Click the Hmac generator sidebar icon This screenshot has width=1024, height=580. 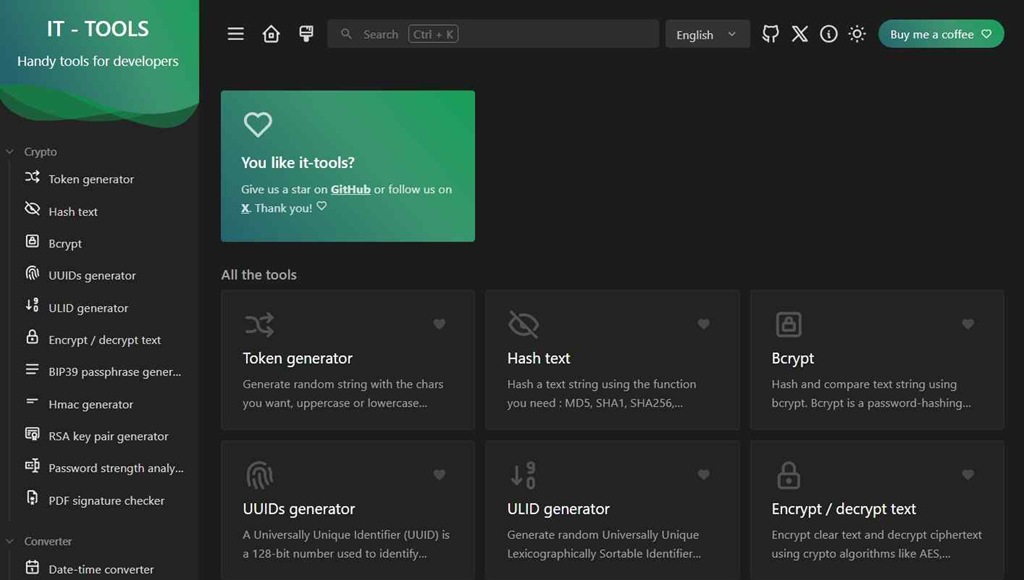pyautogui.click(x=32, y=402)
